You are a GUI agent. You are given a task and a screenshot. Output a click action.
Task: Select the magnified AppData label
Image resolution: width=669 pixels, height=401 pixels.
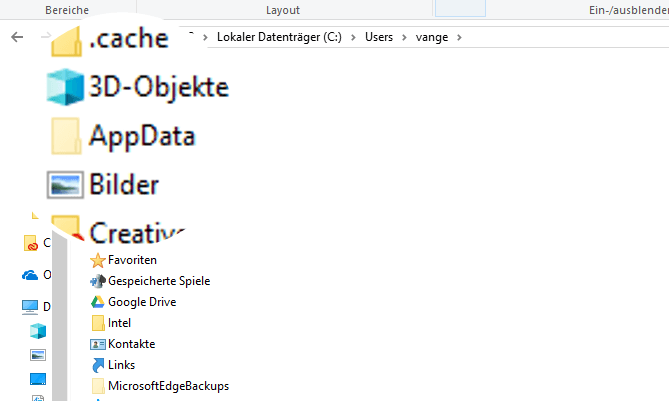(x=142, y=137)
